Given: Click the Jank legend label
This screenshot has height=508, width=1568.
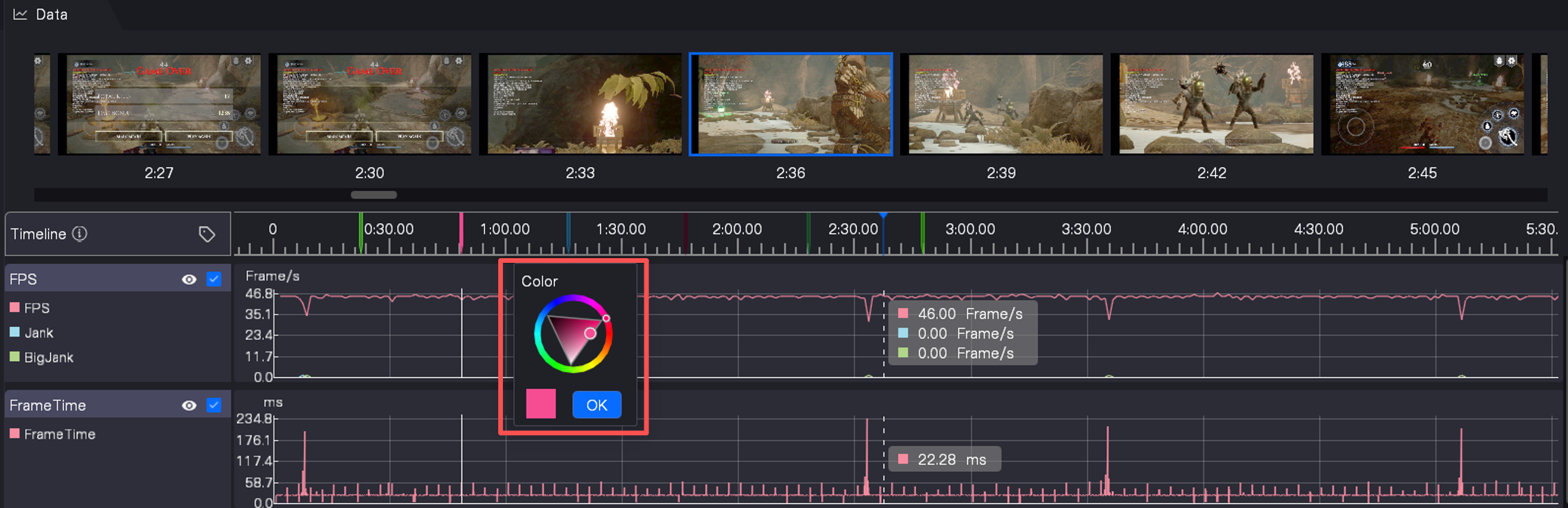Looking at the screenshot, I should pos(39,333).
